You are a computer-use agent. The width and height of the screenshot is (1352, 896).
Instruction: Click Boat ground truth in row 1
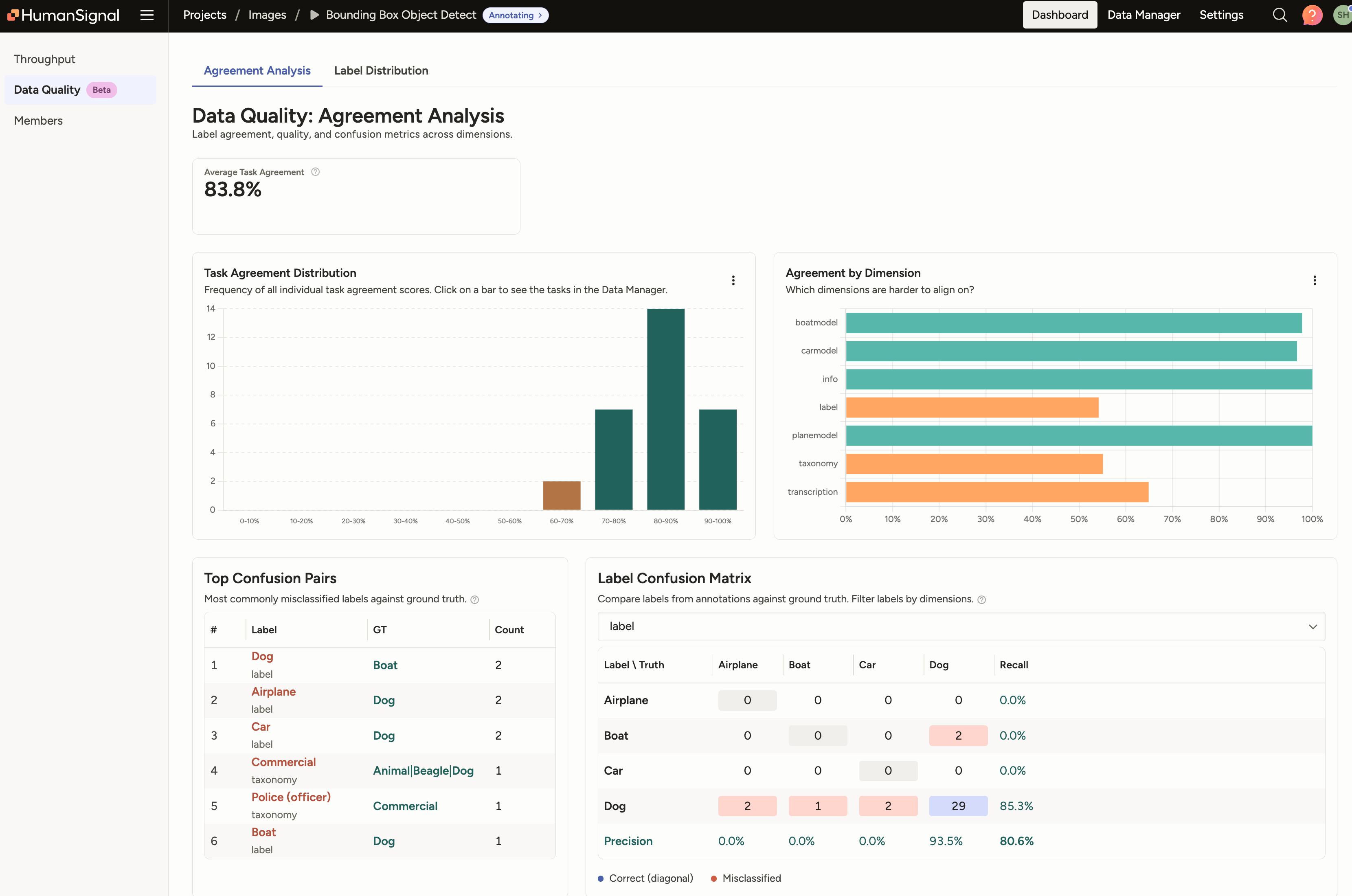385,665
